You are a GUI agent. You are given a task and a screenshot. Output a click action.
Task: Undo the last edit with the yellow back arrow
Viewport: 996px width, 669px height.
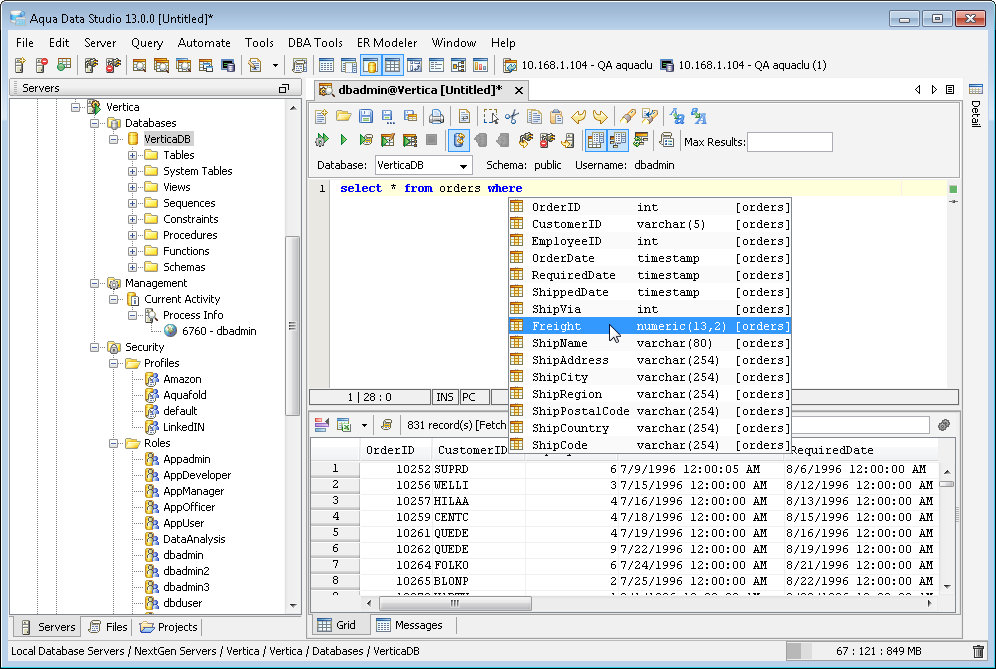click(x=578, y=116)
